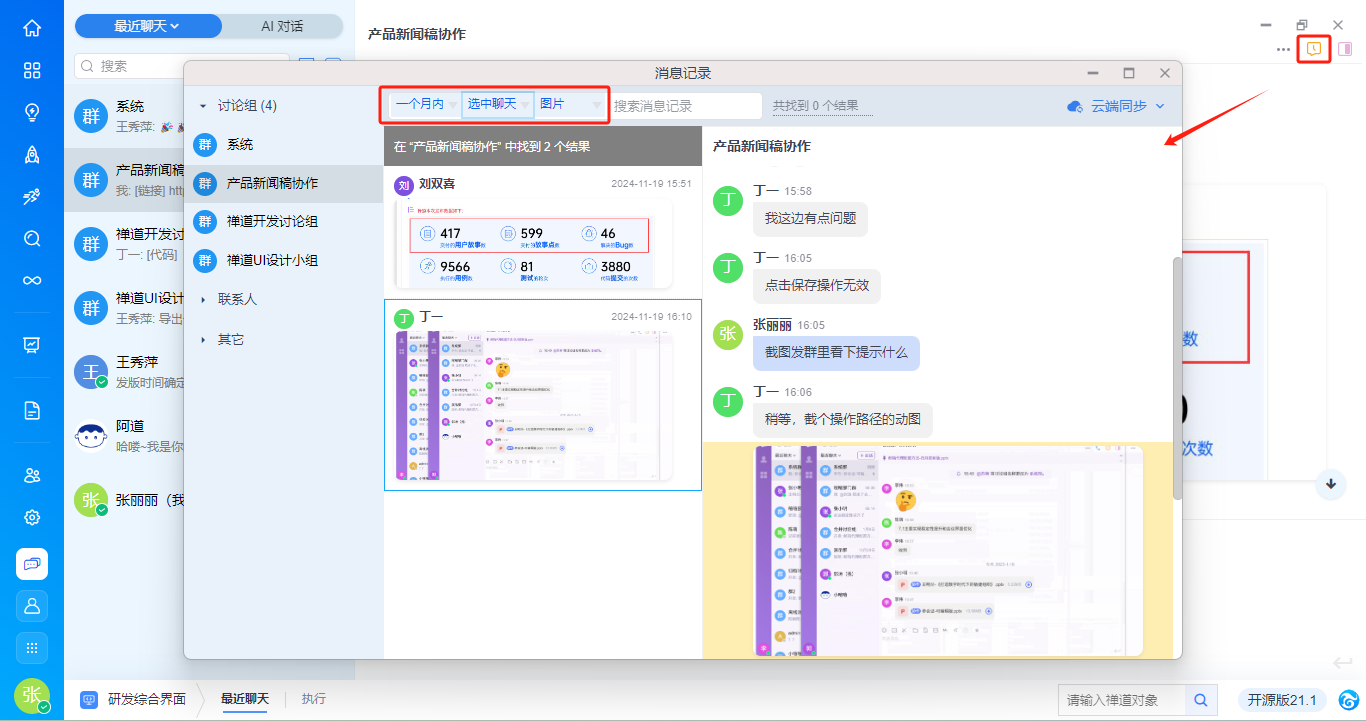Image resolution: width=1366 pixels, height=721 pixels.
Task: Click the 研发综合界面 monitor icon
Action: (x=88, y=699)
